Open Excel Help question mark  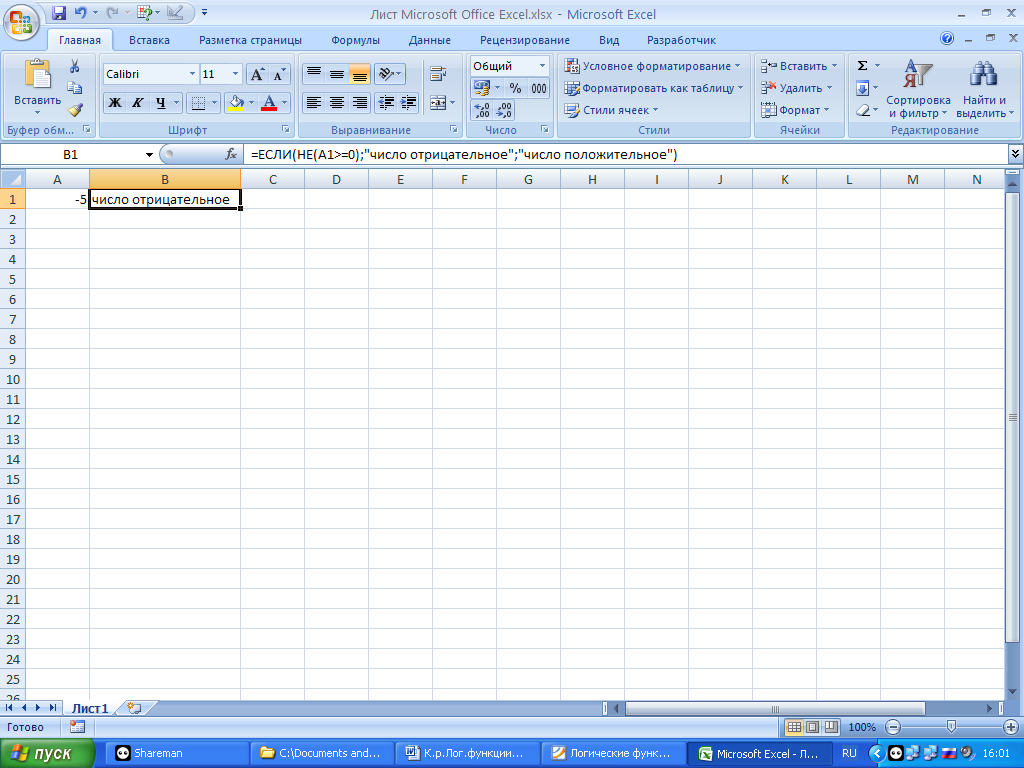click(947, 39)
